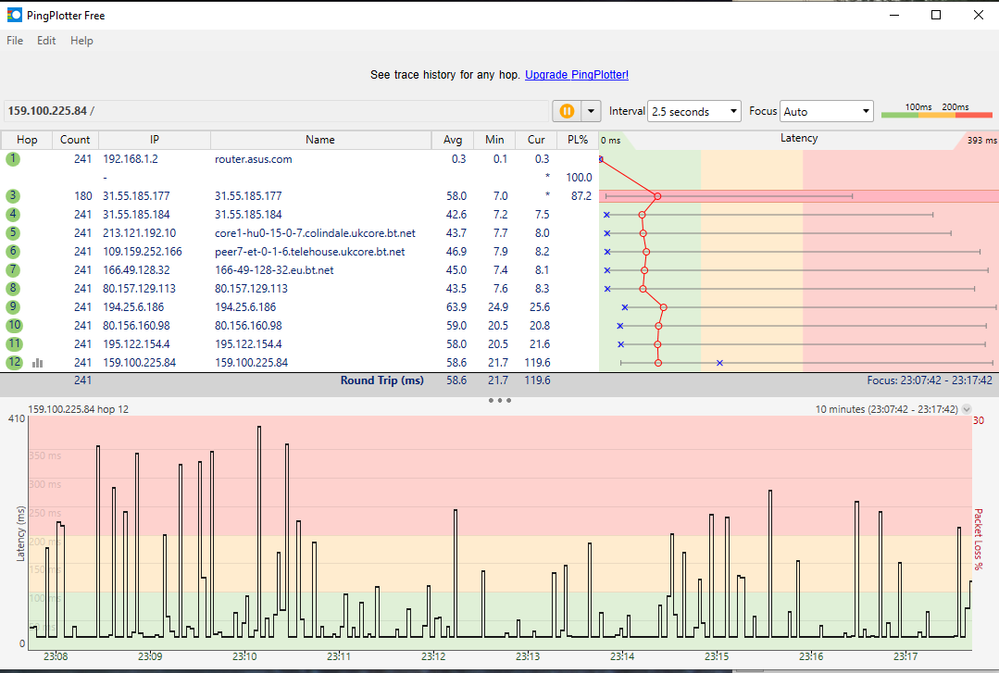Click the 100ms 200ms latency color legend
Image resolution: width=999 pixels, height=673 pixels.
tap(936, 111)
